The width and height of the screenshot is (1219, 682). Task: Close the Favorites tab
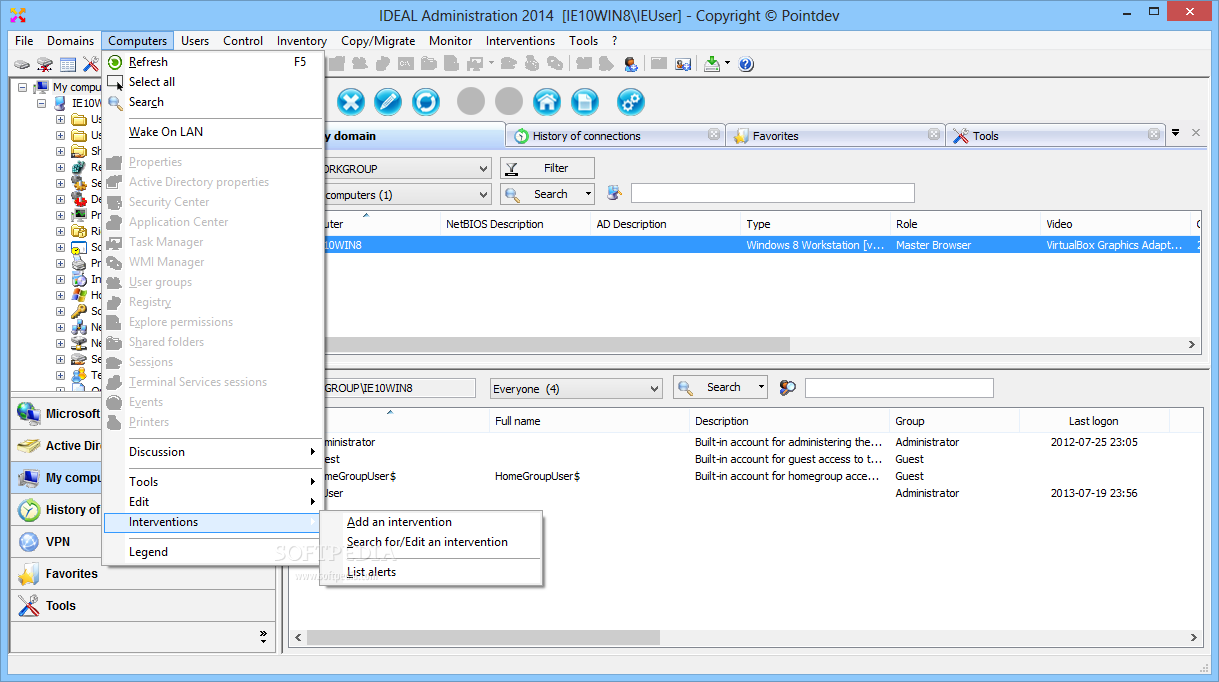click(x=934, y=134)
